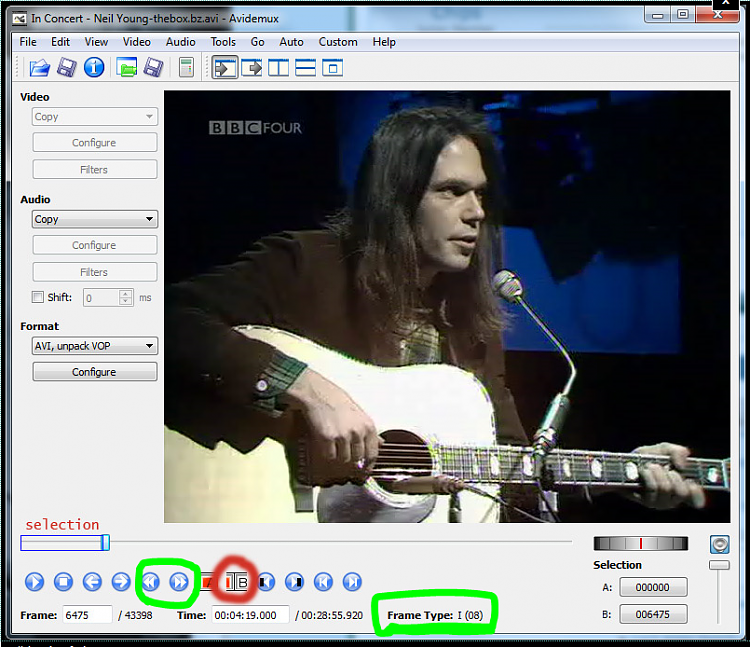Open the Tools menu

223,42
